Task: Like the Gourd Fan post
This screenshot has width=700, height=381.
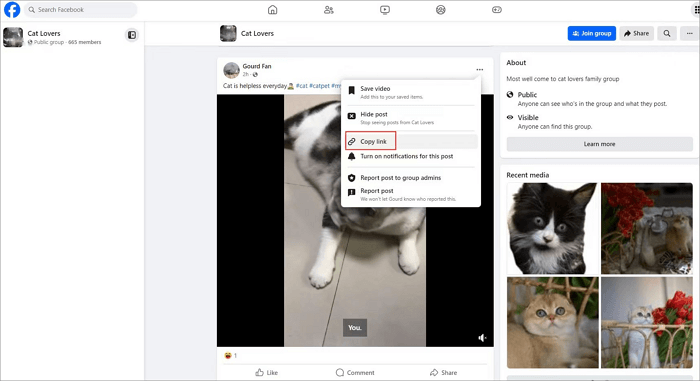Action: pos(267,373)
